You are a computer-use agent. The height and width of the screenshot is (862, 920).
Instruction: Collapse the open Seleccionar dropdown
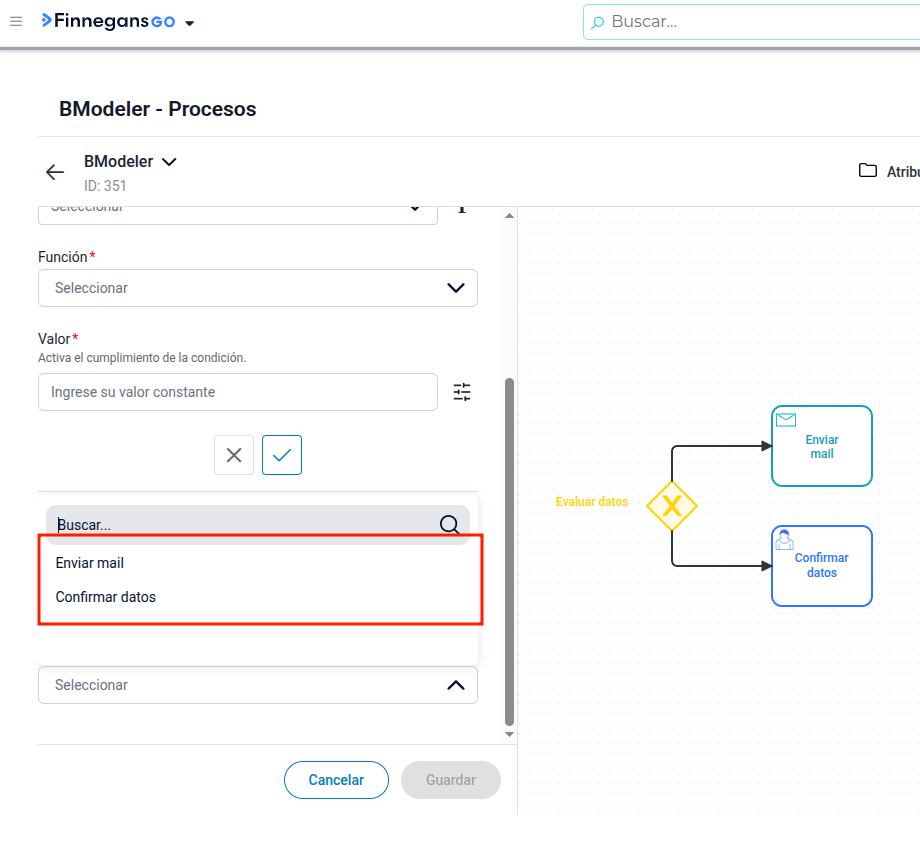click(x=258, y=685)
